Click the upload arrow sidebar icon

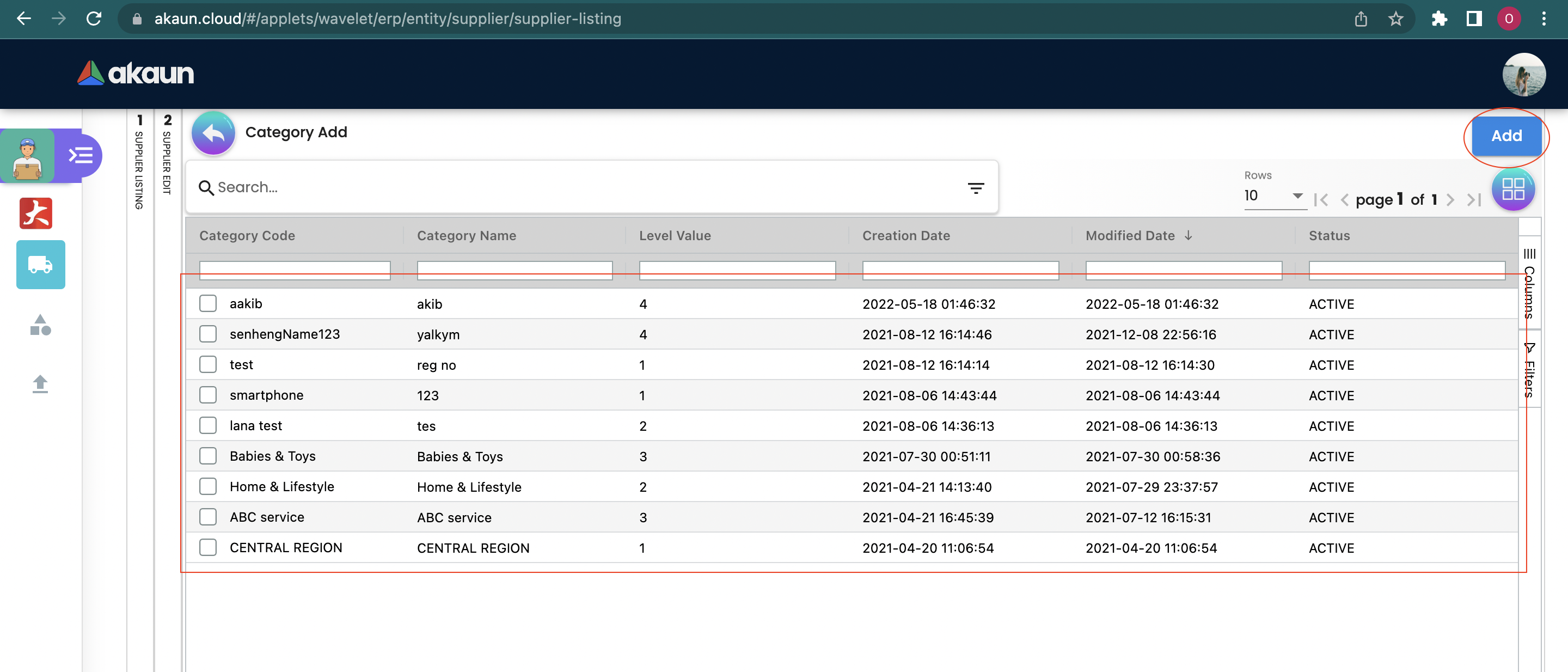40,383
